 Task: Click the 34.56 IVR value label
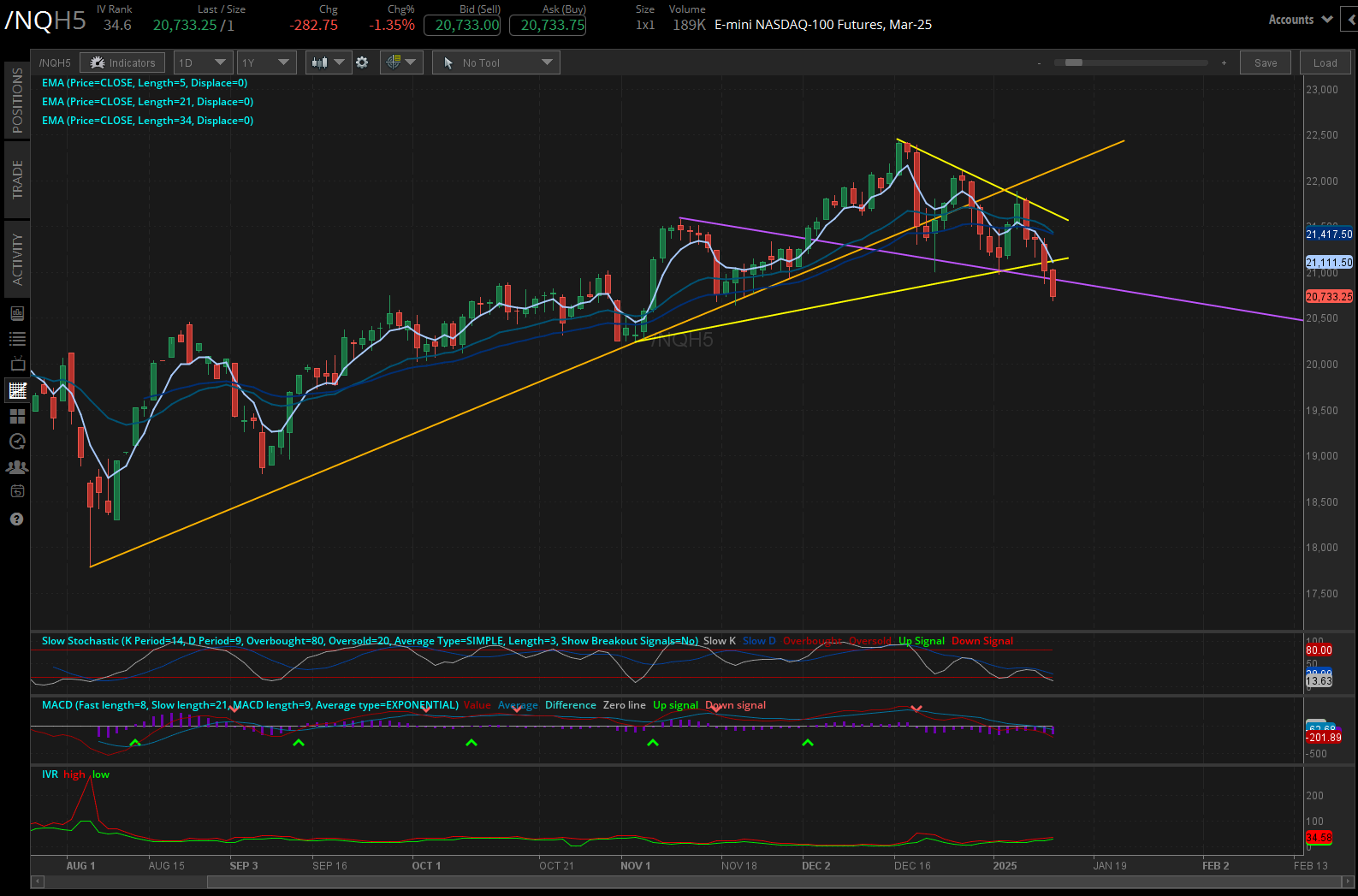click(1319, 838)
